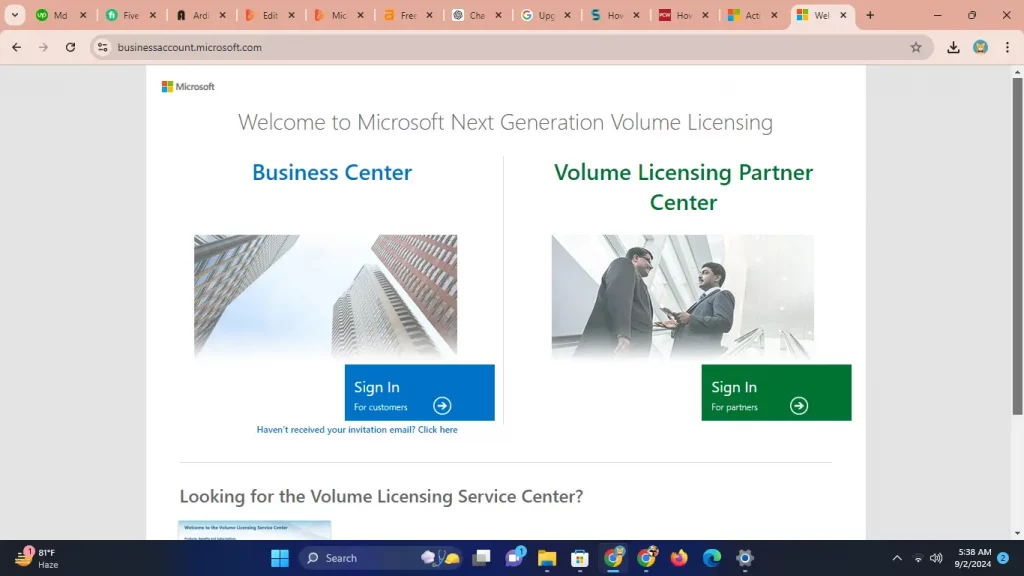Open a new browser tab

click(870, 15)
